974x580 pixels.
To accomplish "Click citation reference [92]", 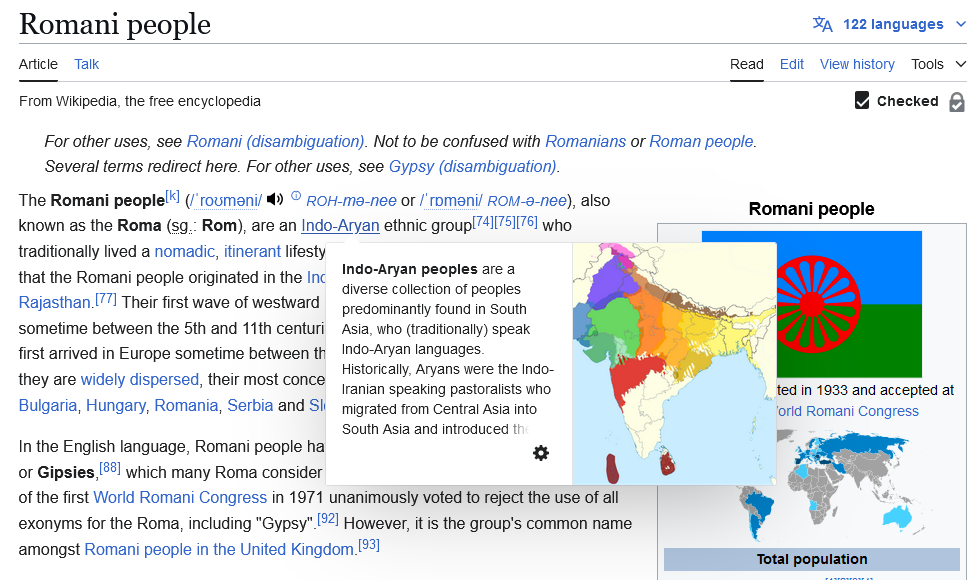I will (328, 519).
